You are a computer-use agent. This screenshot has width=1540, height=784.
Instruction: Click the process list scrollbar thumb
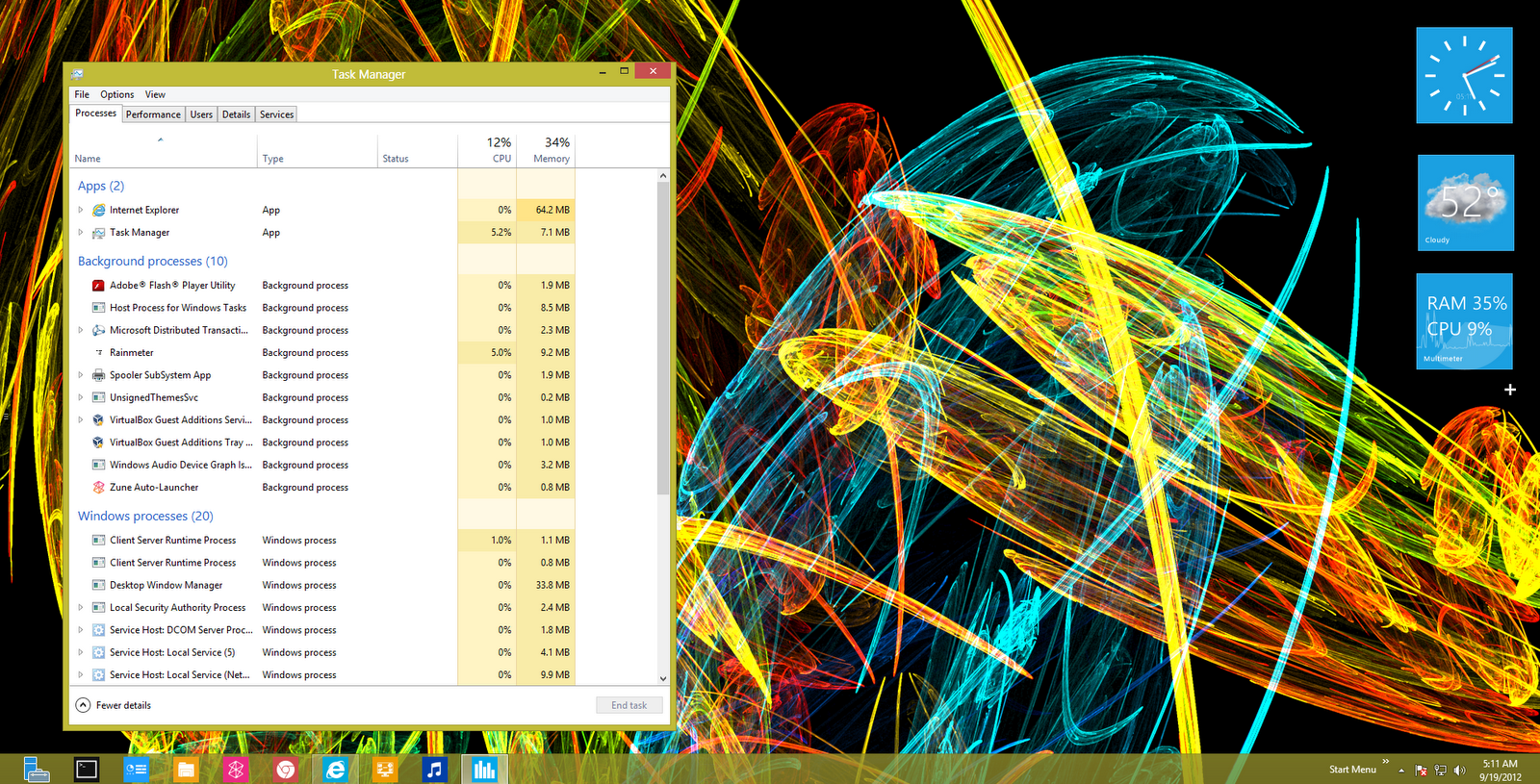(x=663, y=339)
